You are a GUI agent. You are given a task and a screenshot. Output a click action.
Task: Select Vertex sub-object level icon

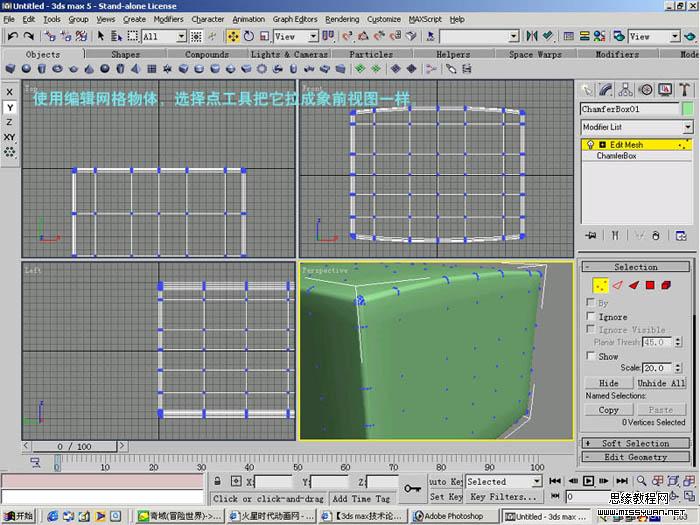pyautogui.click(x=600, y=285)
